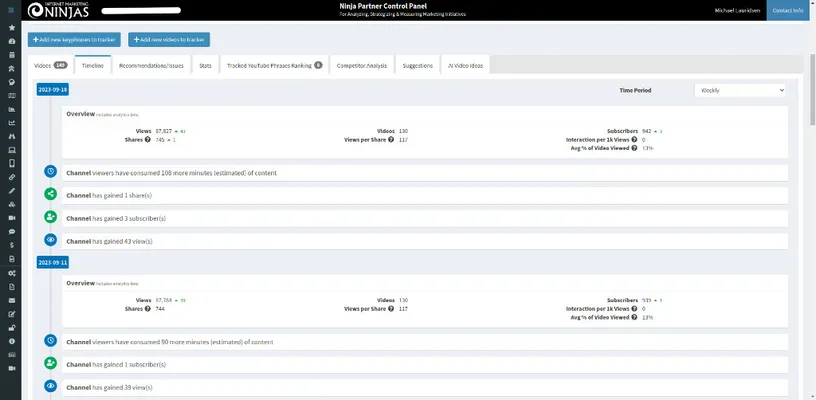Click the help icon beside first Shares
This screenshot has height=400, width=816.
click(x=148, y=139)
